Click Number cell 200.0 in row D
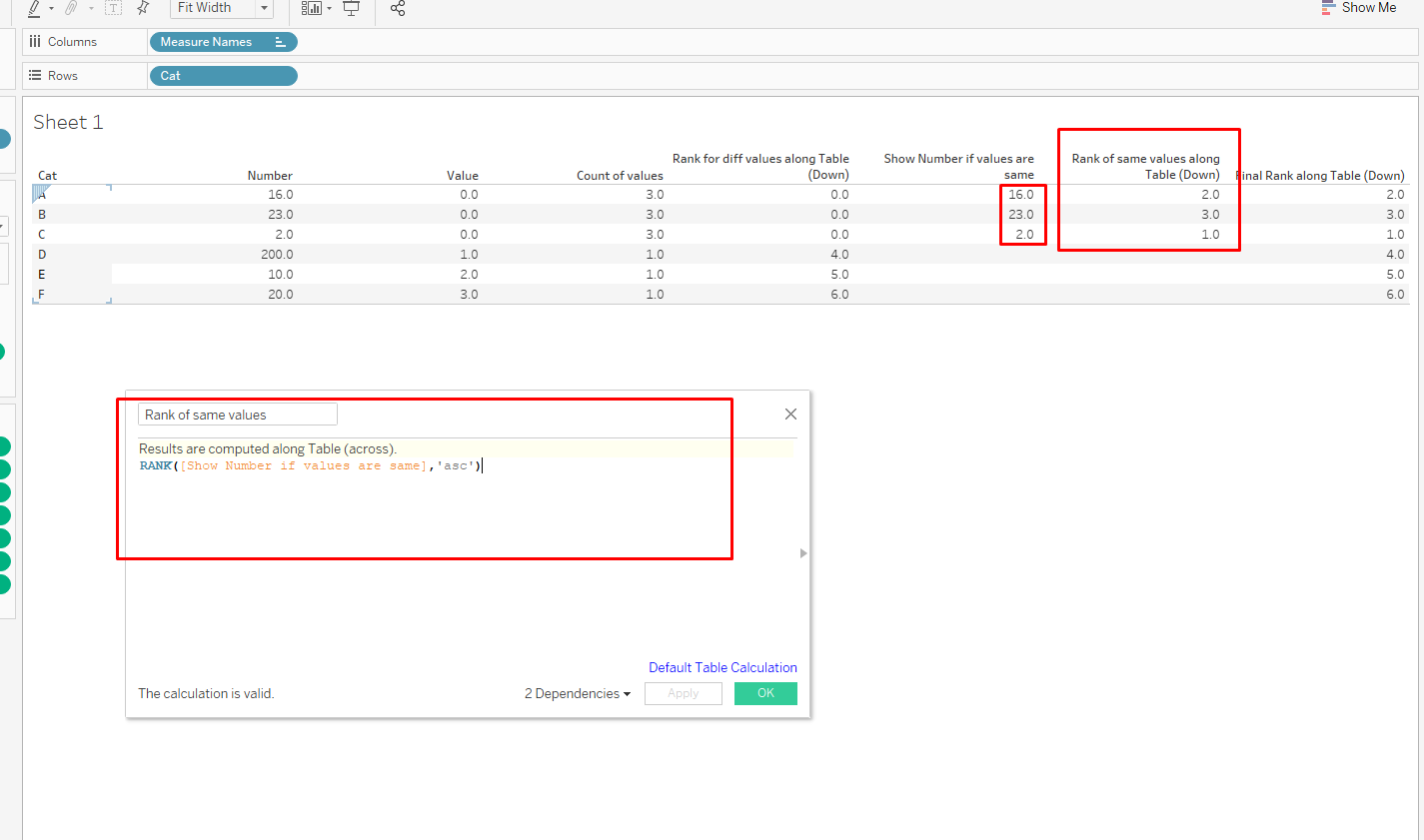 click(277, 255)
